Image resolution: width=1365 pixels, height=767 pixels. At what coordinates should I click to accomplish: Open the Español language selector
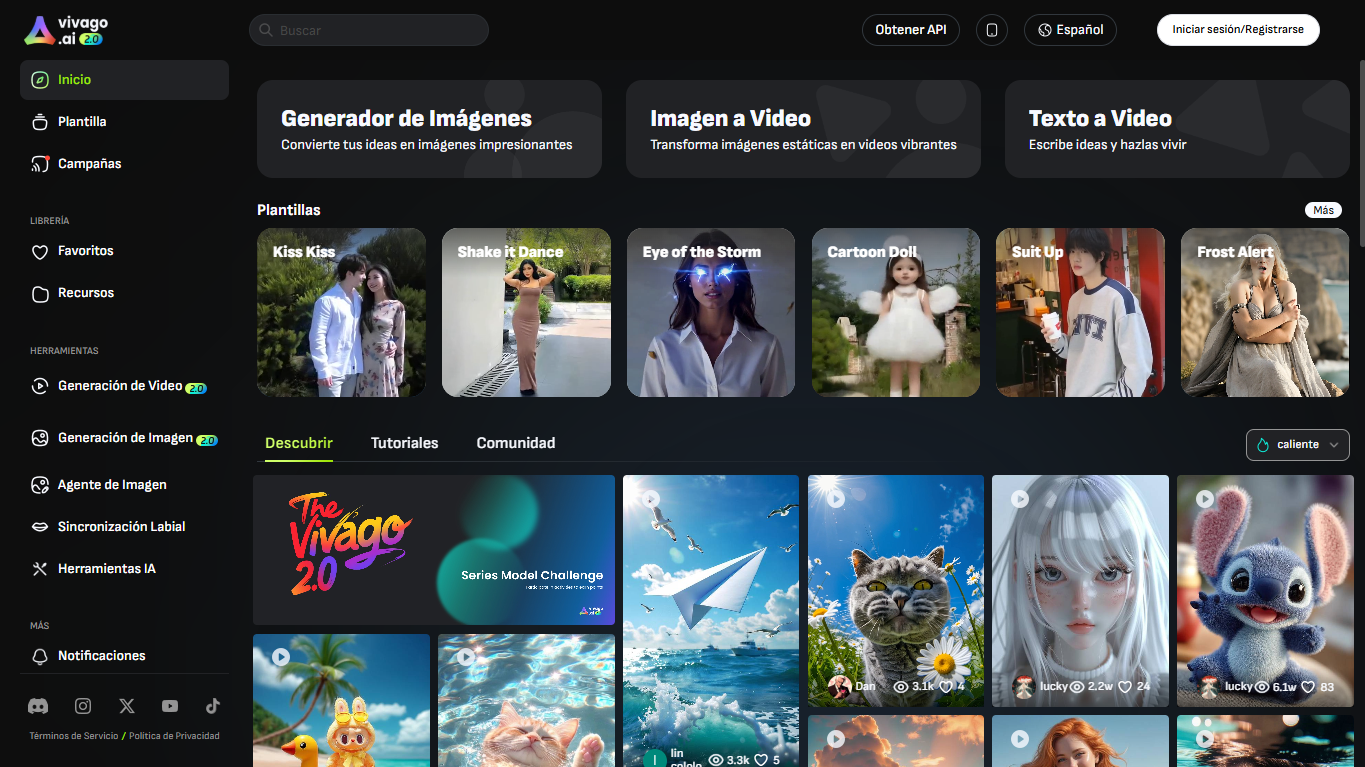tap(1070, 30)
